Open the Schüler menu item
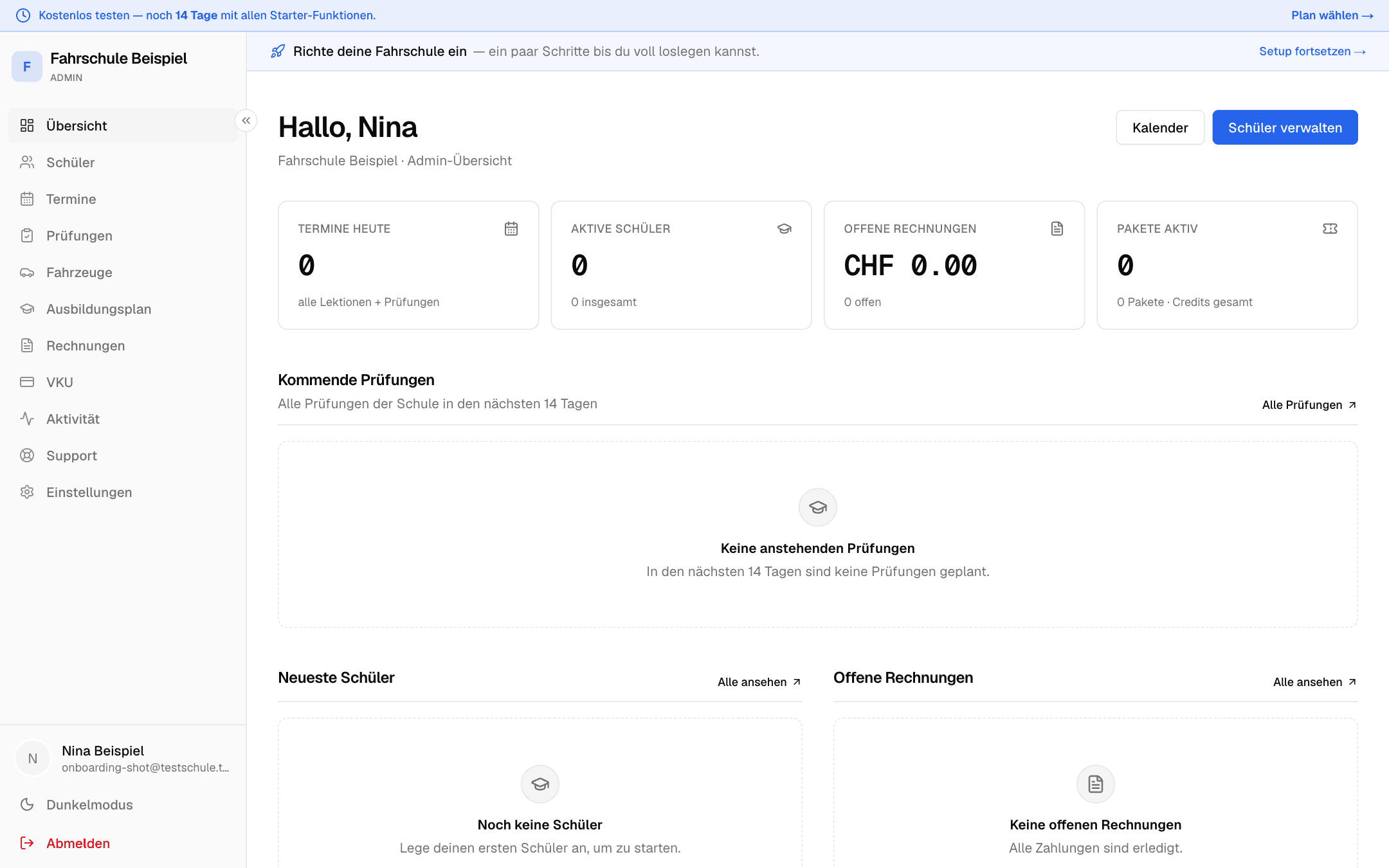Screen dimensions: 1389x868 pos(123,162)
